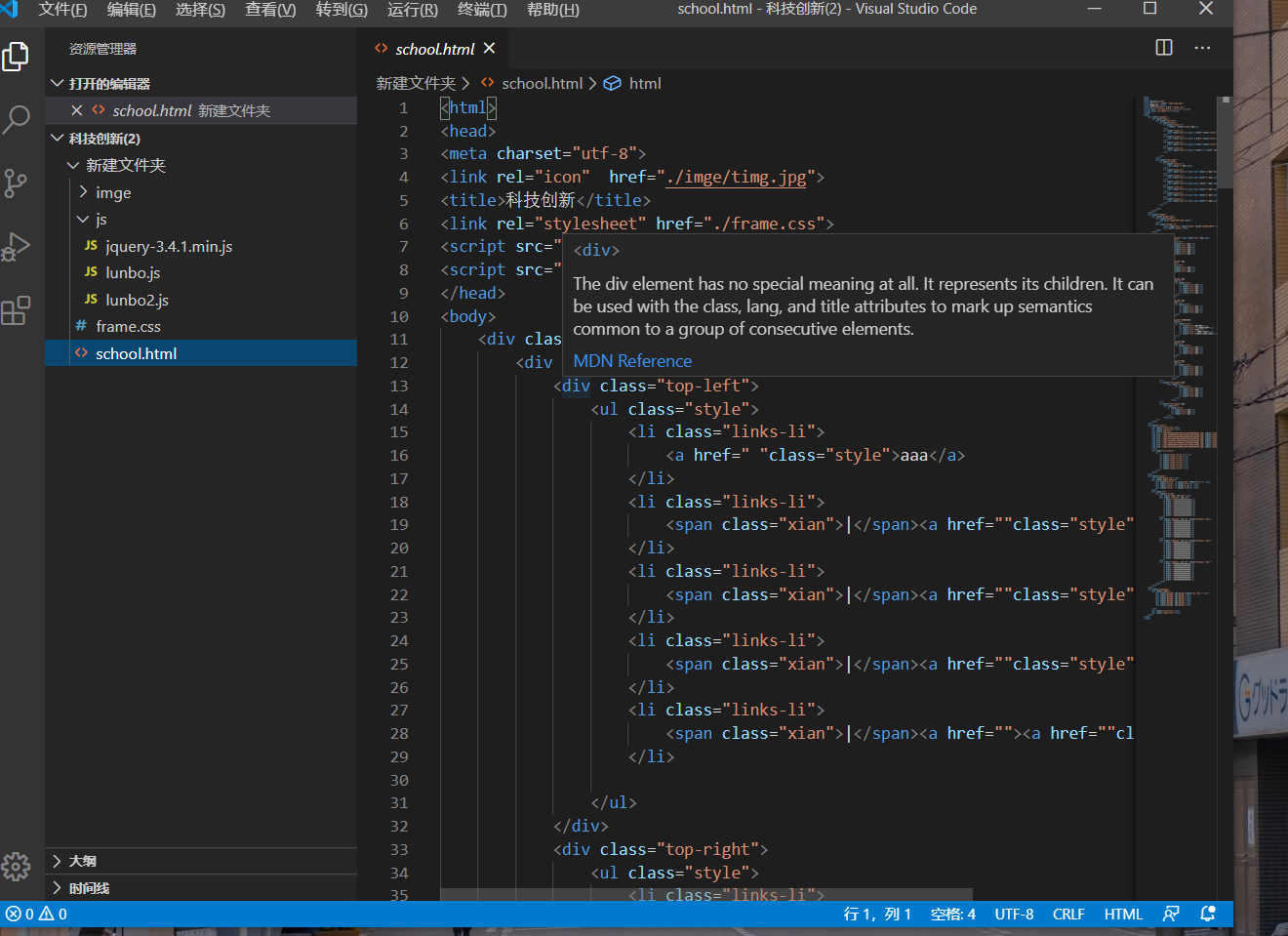The width and height of the screenshot is (1288, 936).
Task: Place the cursor on the <body> line
Action: click(468, 316)
